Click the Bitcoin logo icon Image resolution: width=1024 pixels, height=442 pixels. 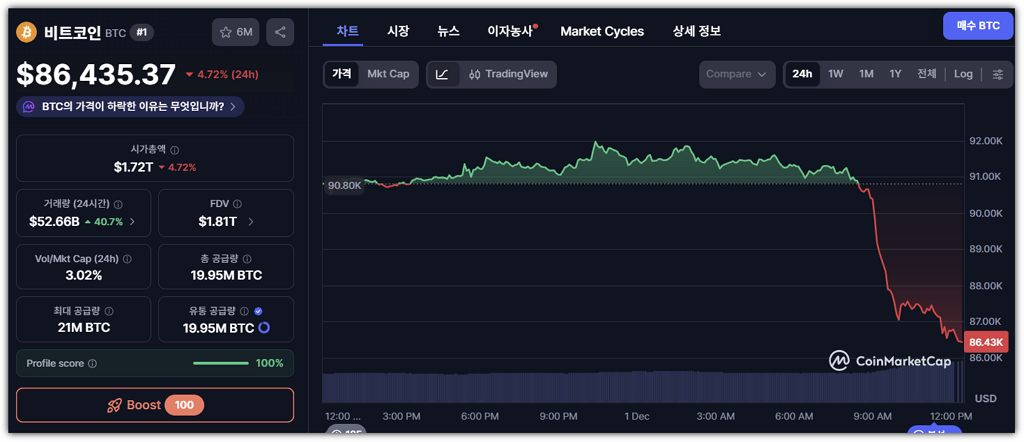[x=27, y=31]
